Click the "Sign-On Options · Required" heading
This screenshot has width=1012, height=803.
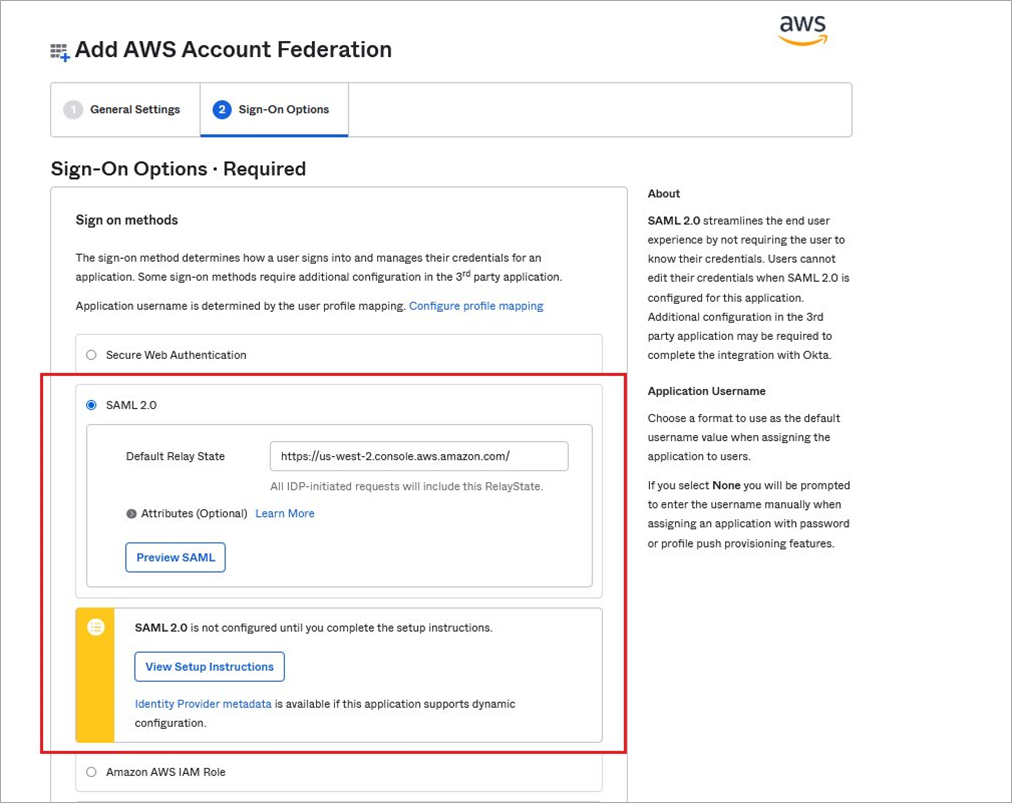[x=178, y=169]
